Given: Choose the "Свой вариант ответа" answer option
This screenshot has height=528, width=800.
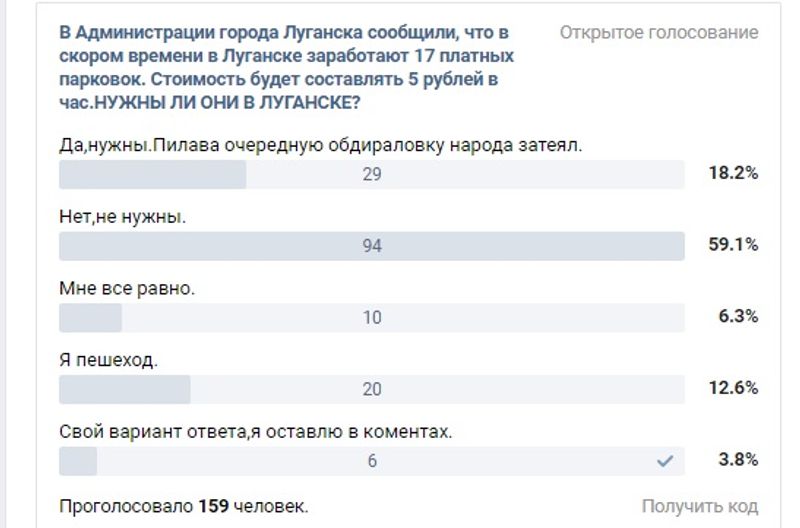Looking at the screenshot, I should click(x=256, y=432).
